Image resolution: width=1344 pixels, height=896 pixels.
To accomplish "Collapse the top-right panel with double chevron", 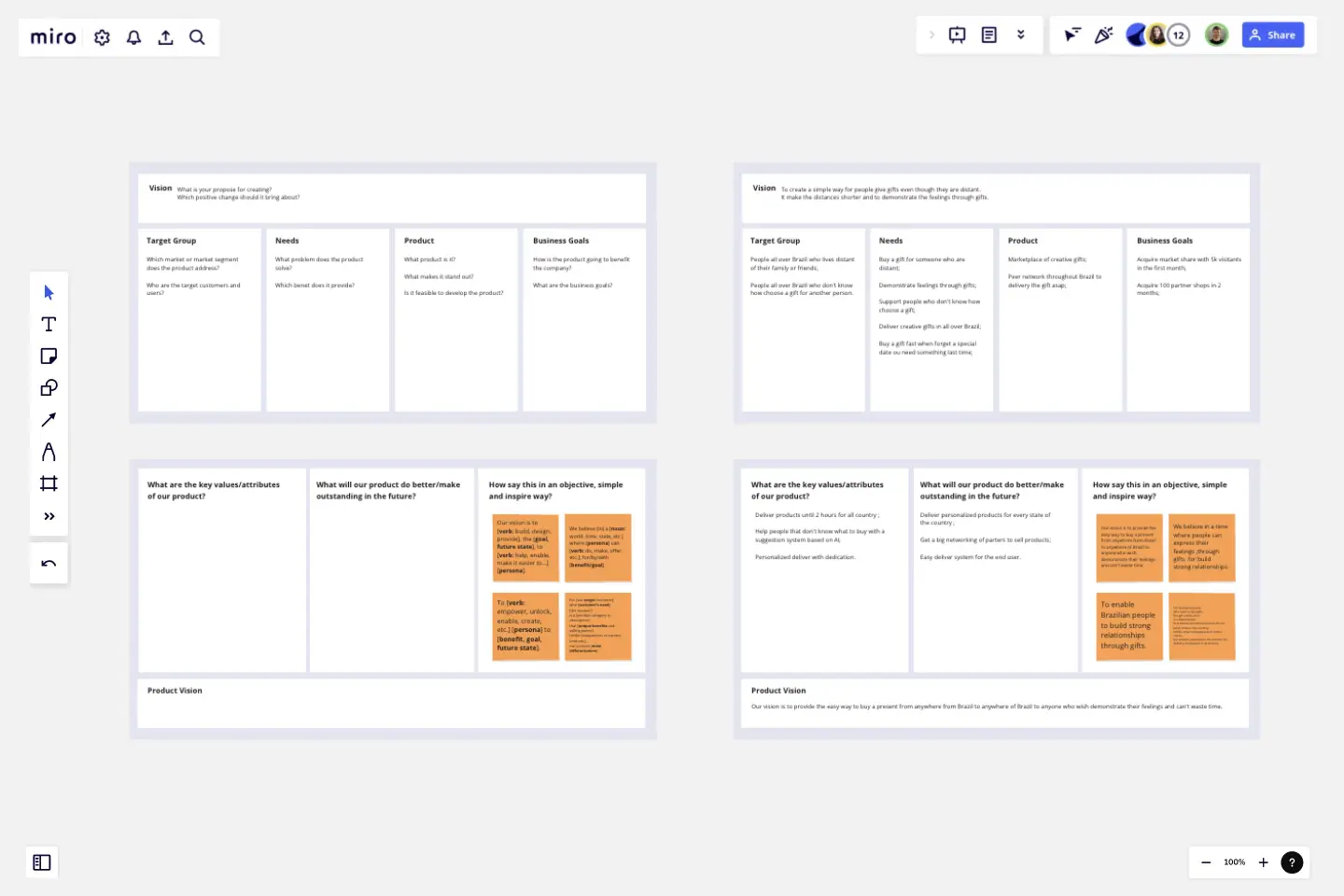I will click(1021, 35).
